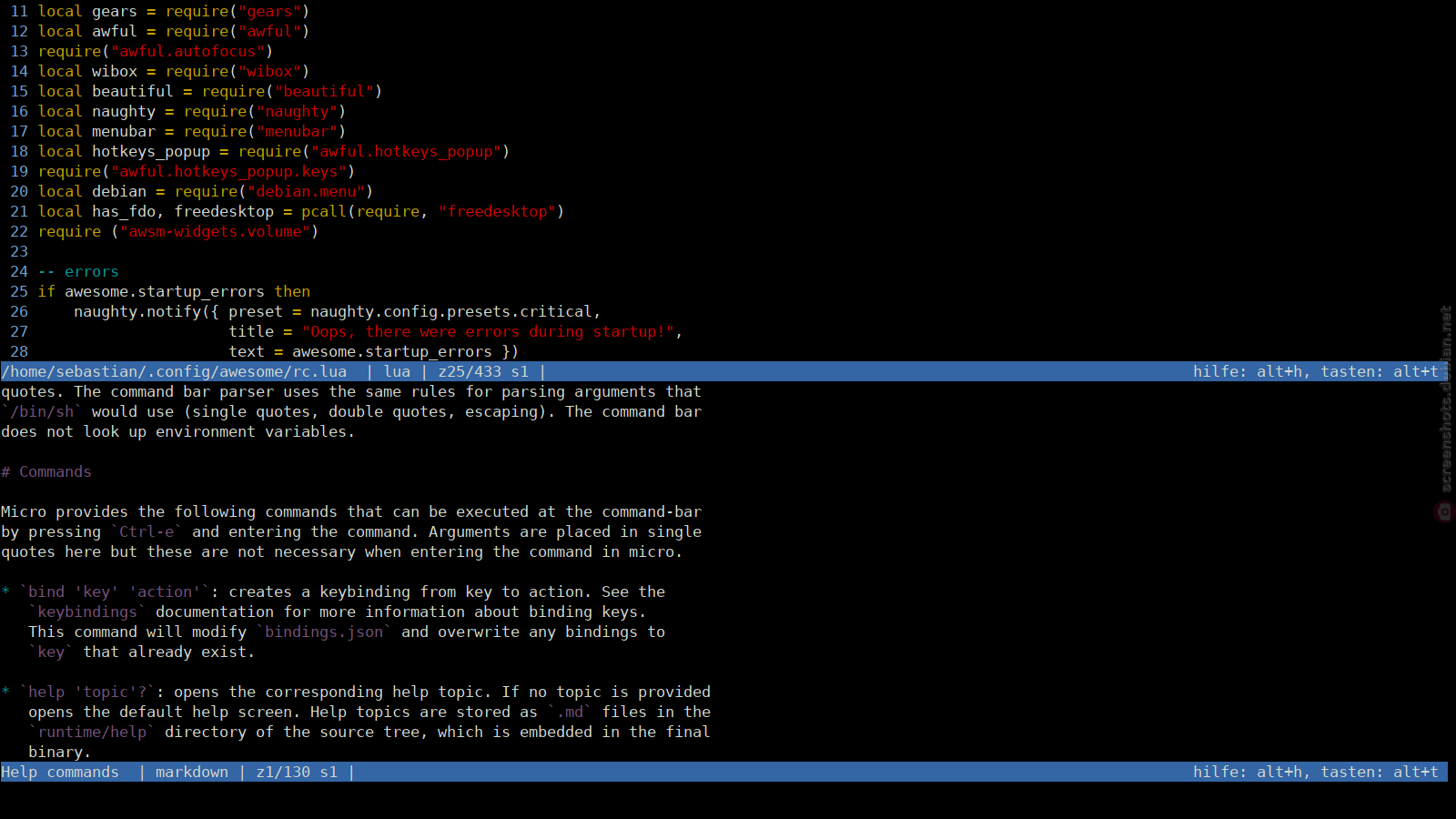The image size is (1456, 819).
Task: Click the "freedesktop" string on line 21
Action: click(497, 211)
